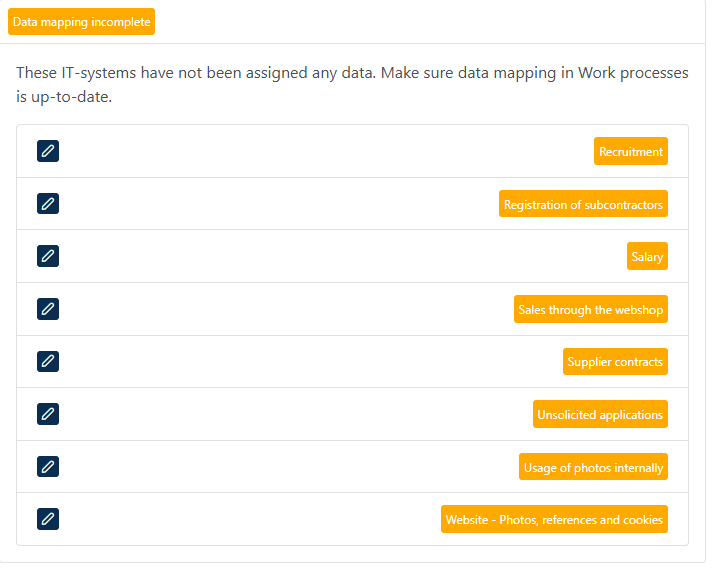This screenshot has height=576, width=720.
Task: Select the Sales through the webshop tag
Action: 591,309
